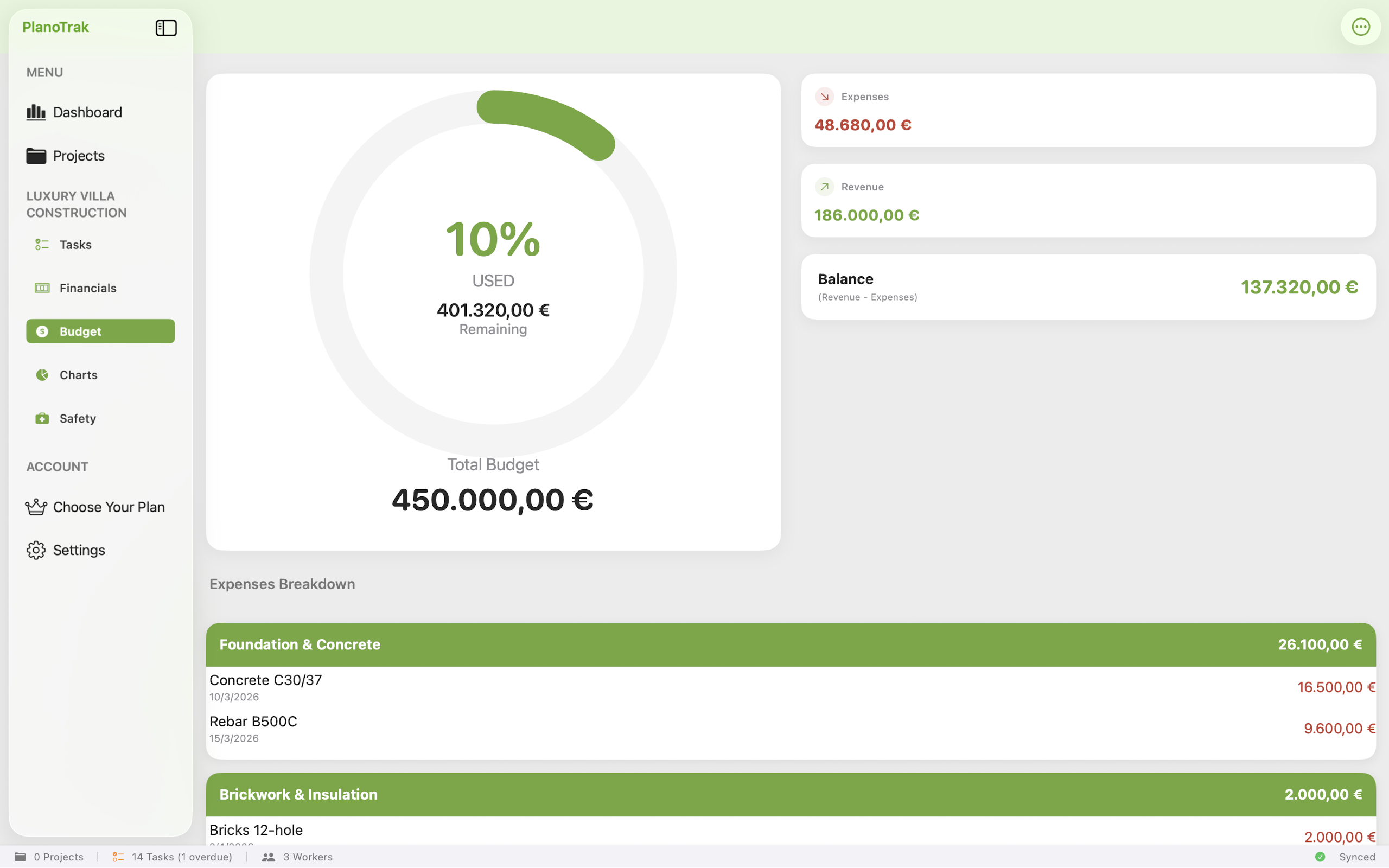Click the 186.000,00 € revenue value
1389x868 pixels.
[866, 215]
